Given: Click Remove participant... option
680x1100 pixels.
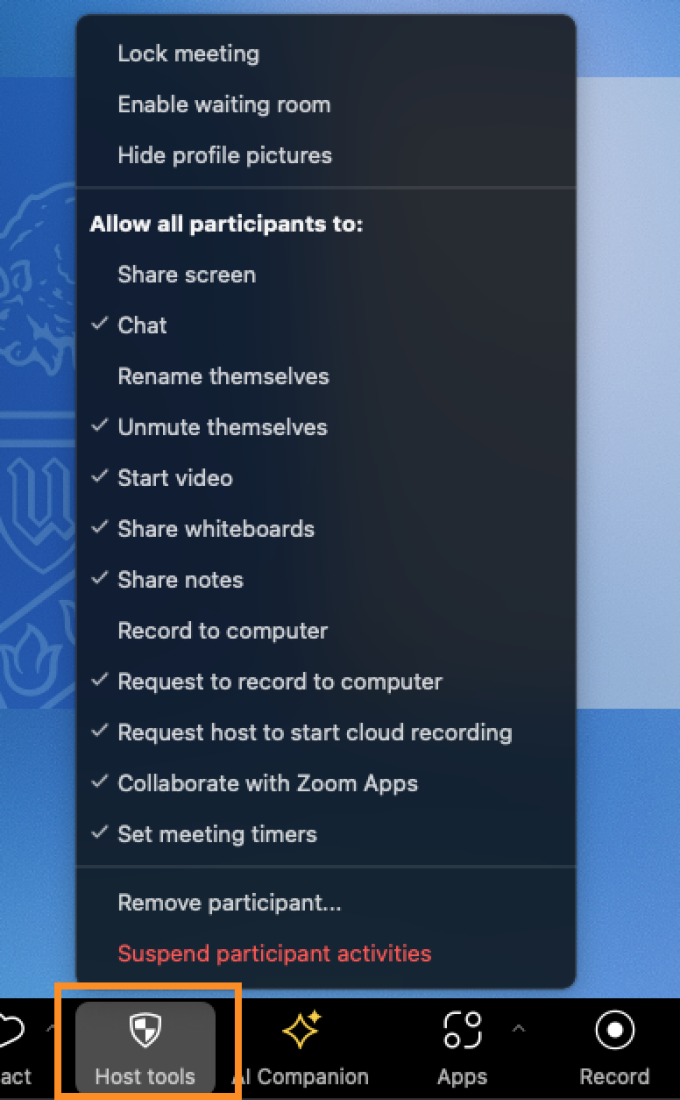Looking at the screenshot, I should click(x=229, y=903).
